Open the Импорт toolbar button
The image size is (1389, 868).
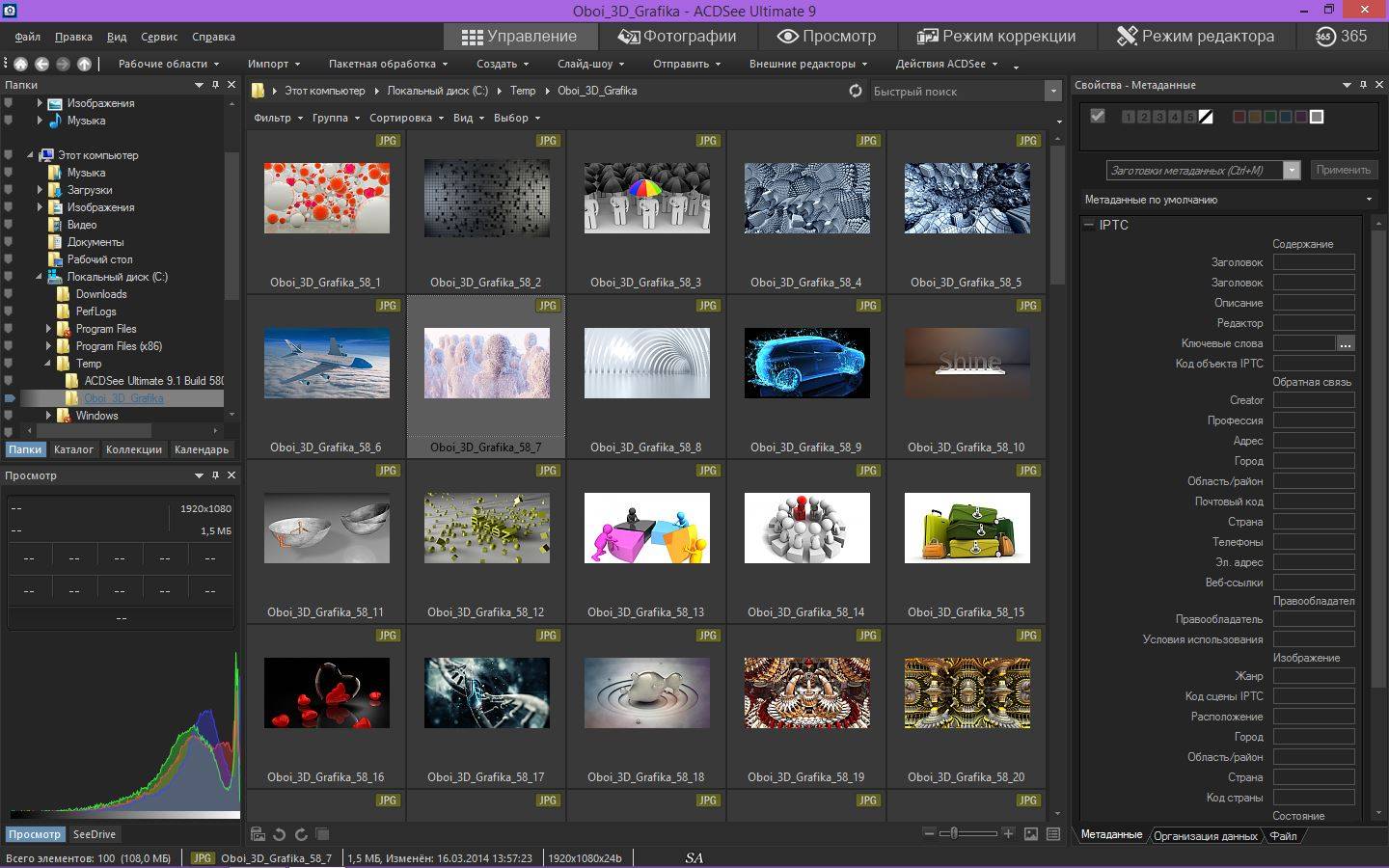273,64
